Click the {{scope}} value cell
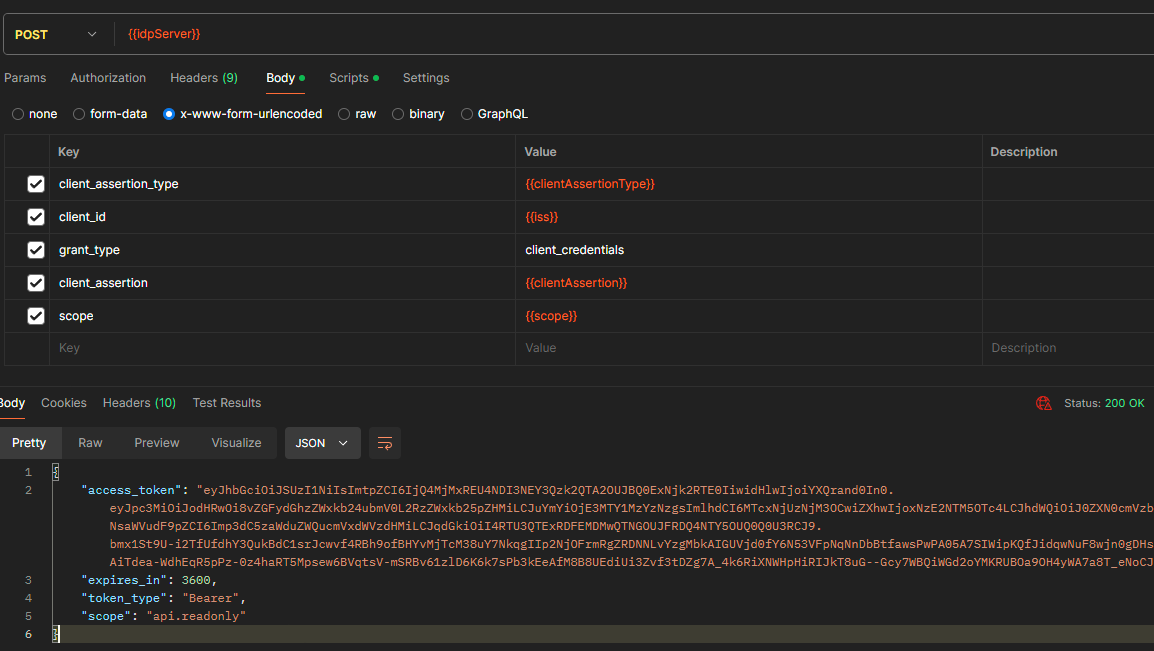1154x651 pixels. tap(748, 316)
